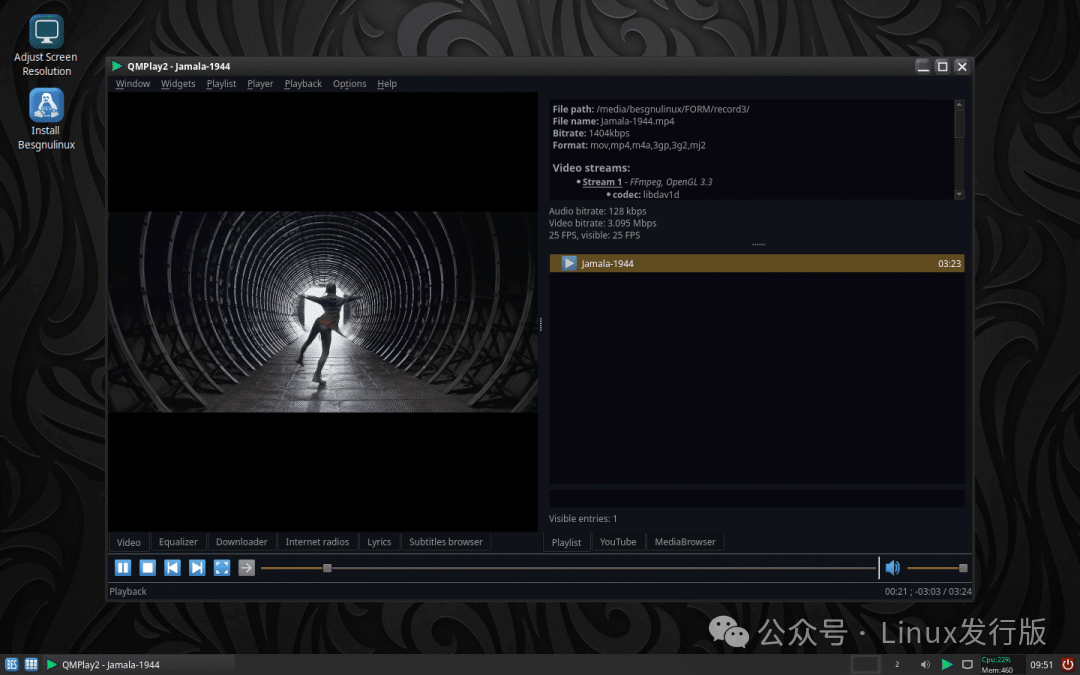Stop the current video
This screenshot has width=1080, height=675.
pos(147,567)
